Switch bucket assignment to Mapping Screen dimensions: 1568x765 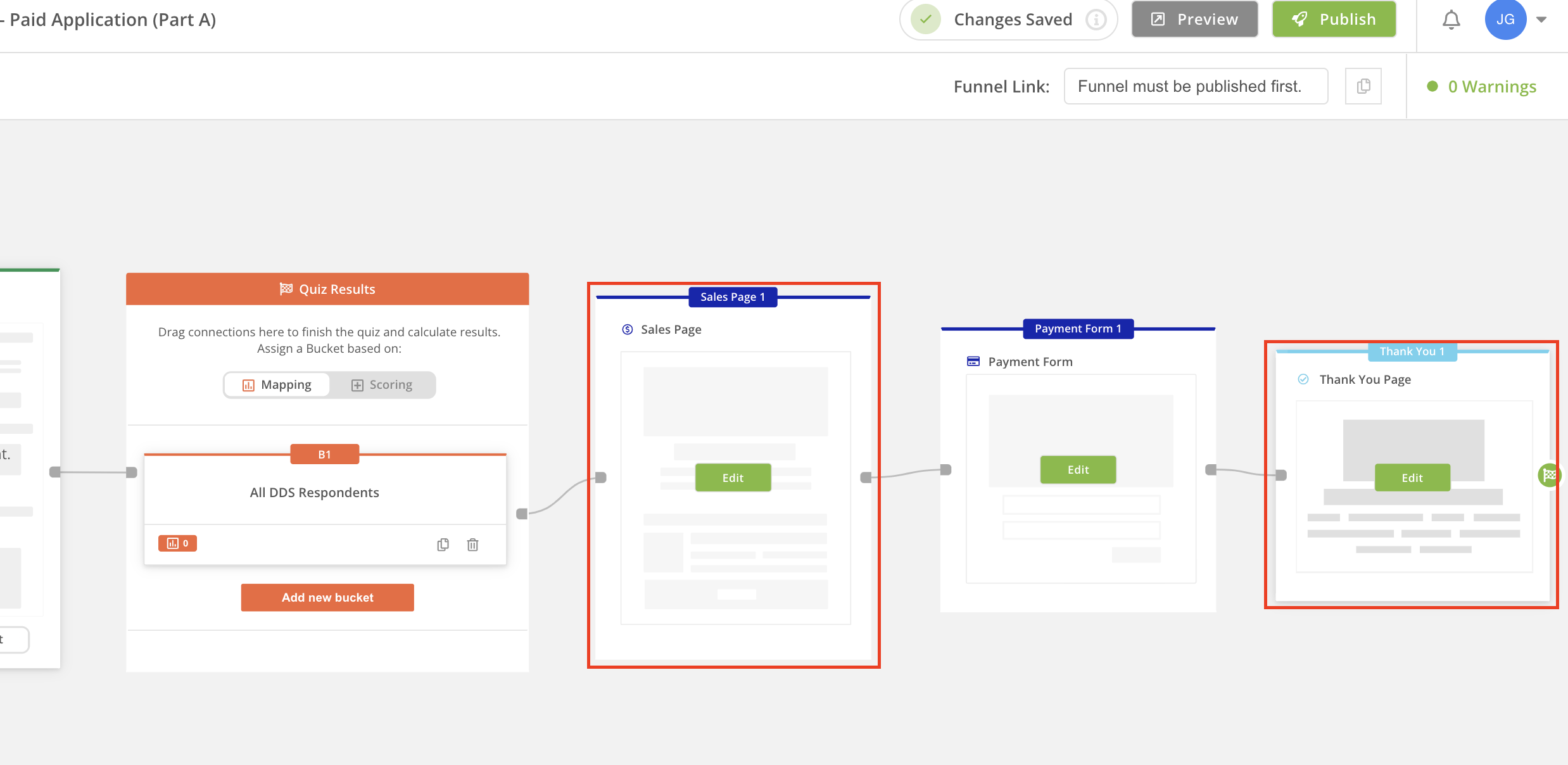coord(277,385)
